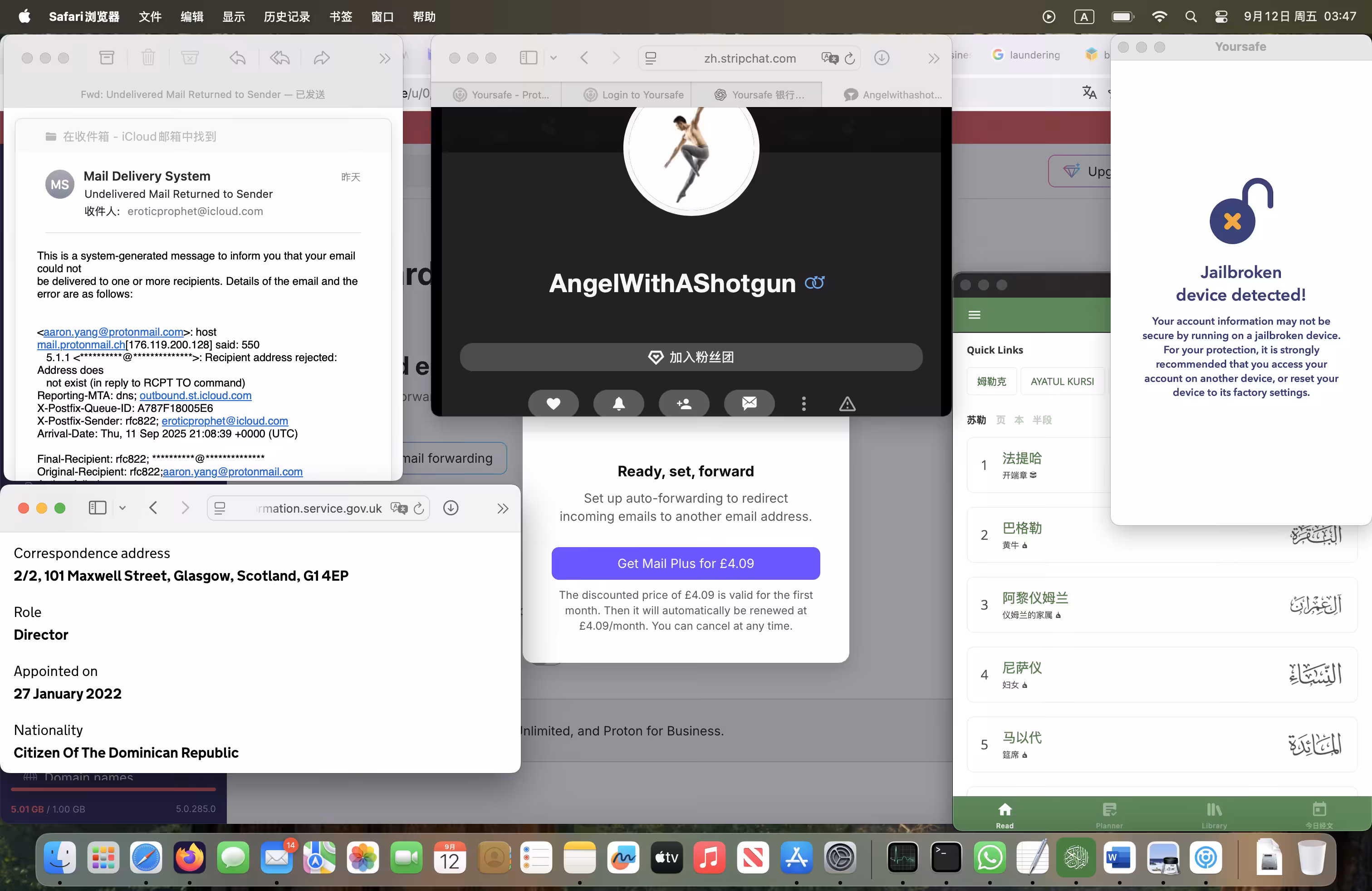
Task: Open Planner tab in Quran app
Action: click(x=1109, y=814)
